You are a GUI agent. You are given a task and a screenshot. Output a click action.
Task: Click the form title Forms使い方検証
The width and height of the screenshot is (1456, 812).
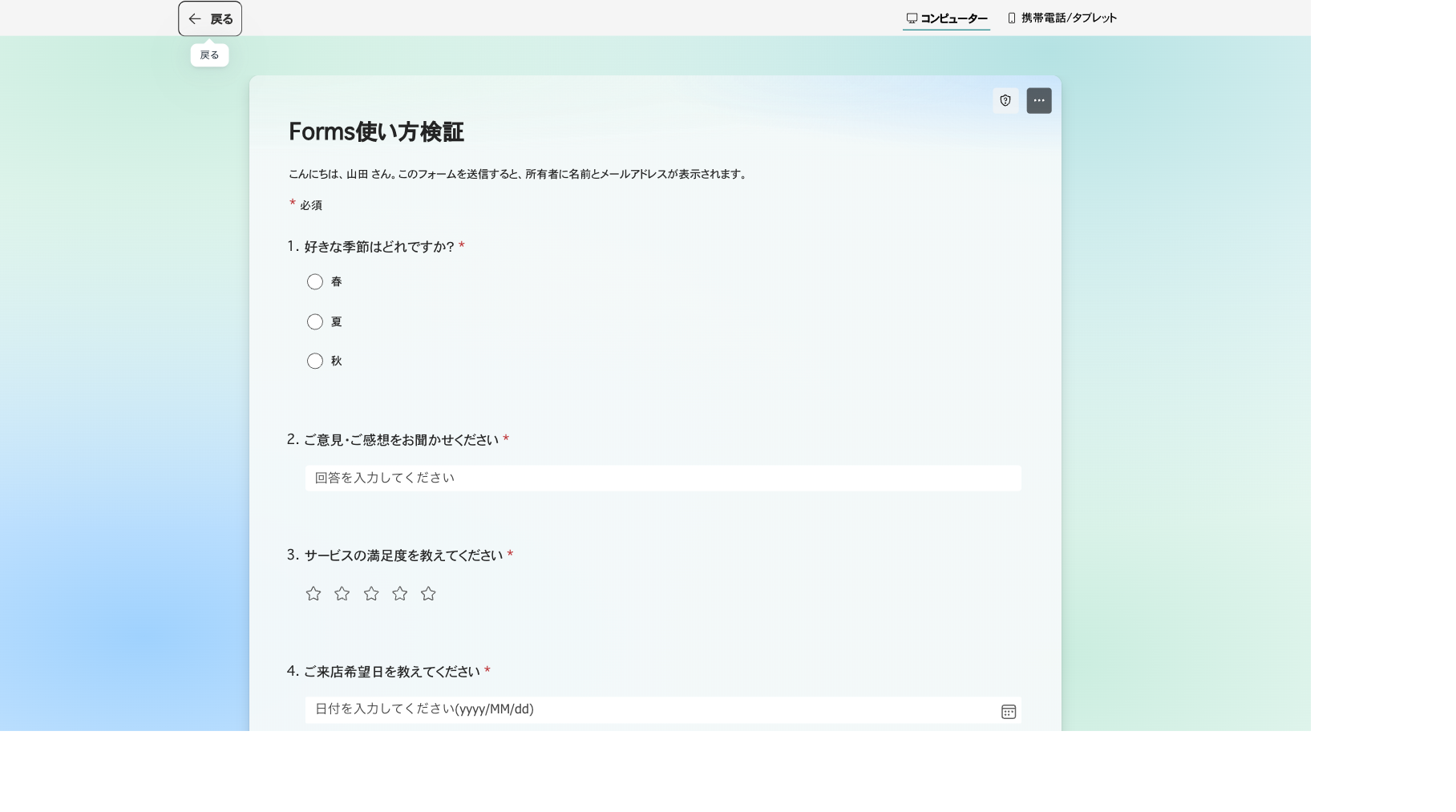pyautogui.click(x=376, y=131)
